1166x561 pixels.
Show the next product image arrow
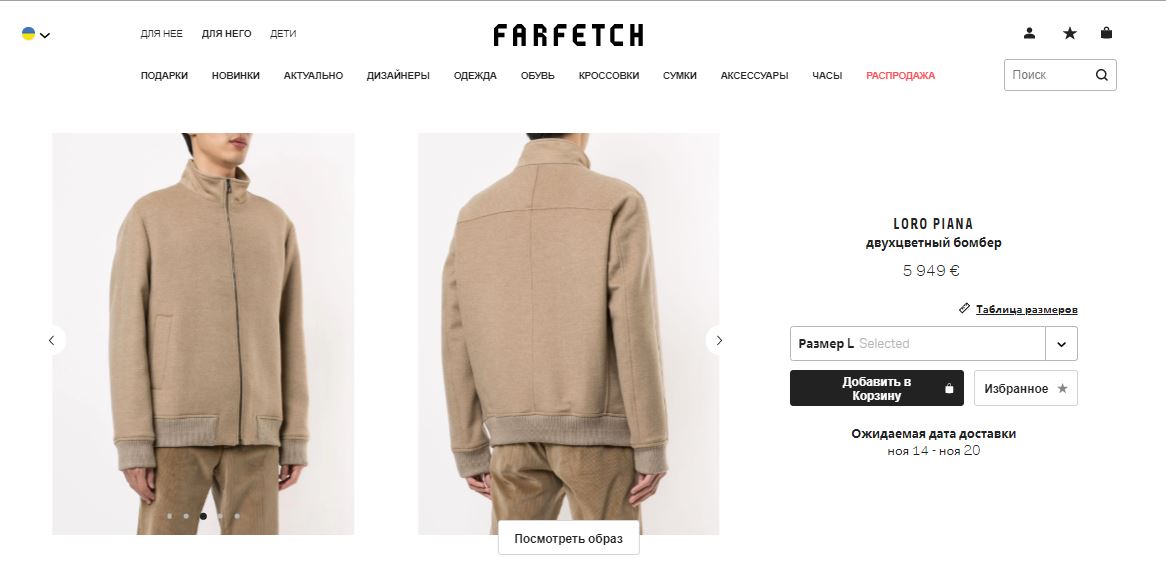[x=719, y=340]
